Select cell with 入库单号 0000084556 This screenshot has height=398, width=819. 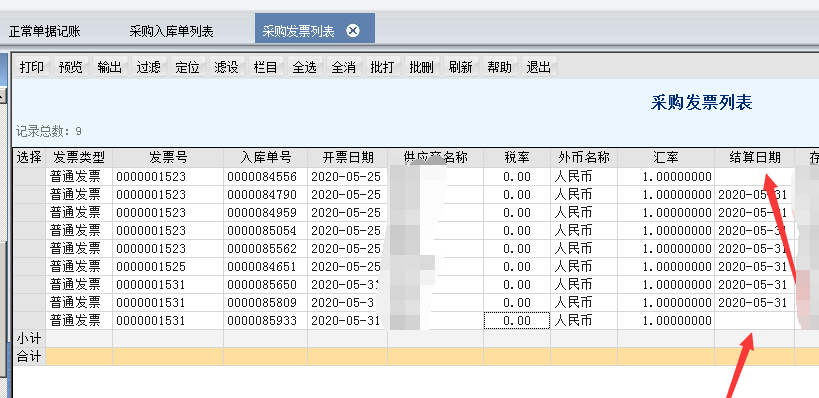(265, 177)
